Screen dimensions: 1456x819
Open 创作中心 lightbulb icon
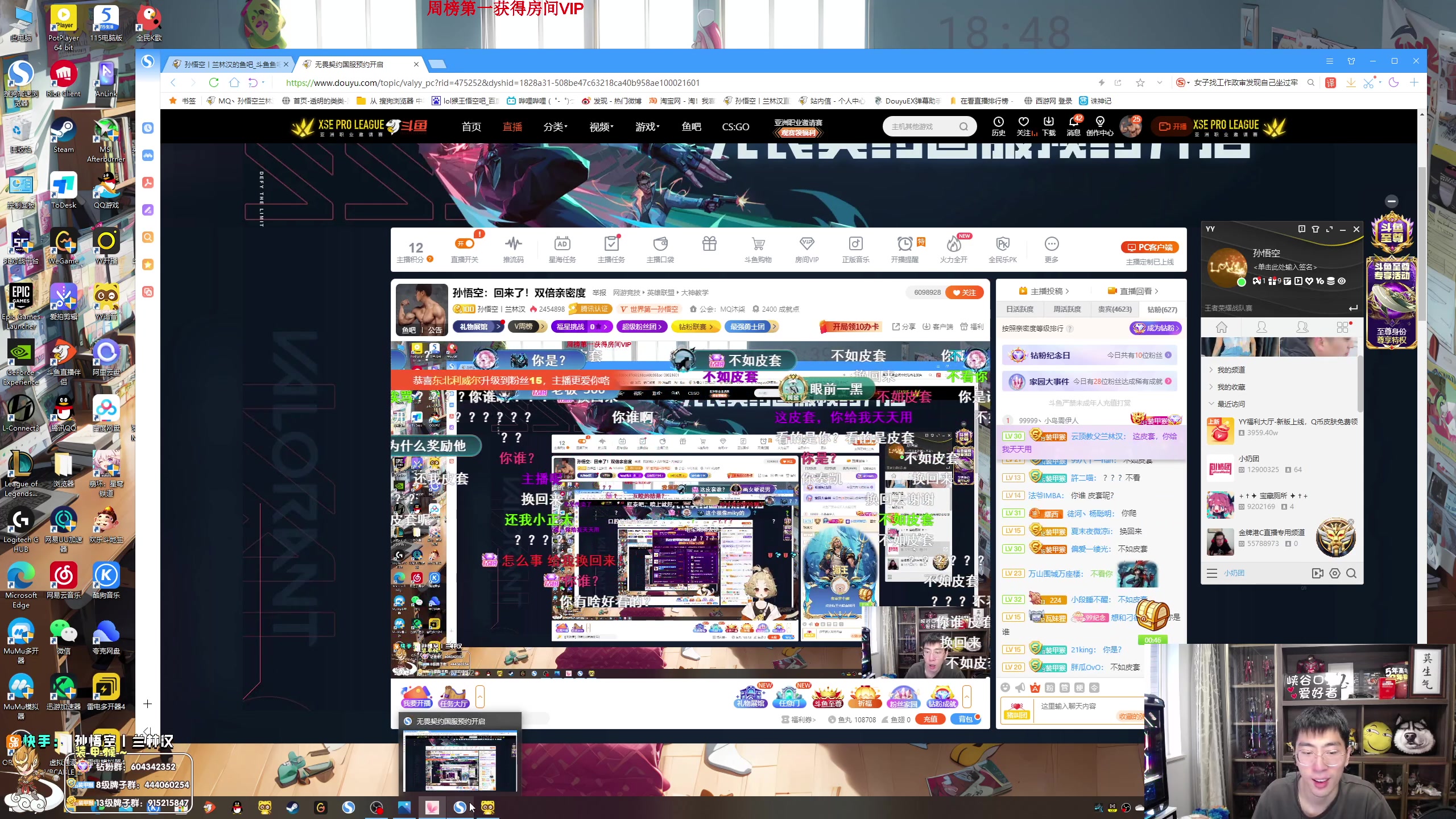click(1099, 126)
